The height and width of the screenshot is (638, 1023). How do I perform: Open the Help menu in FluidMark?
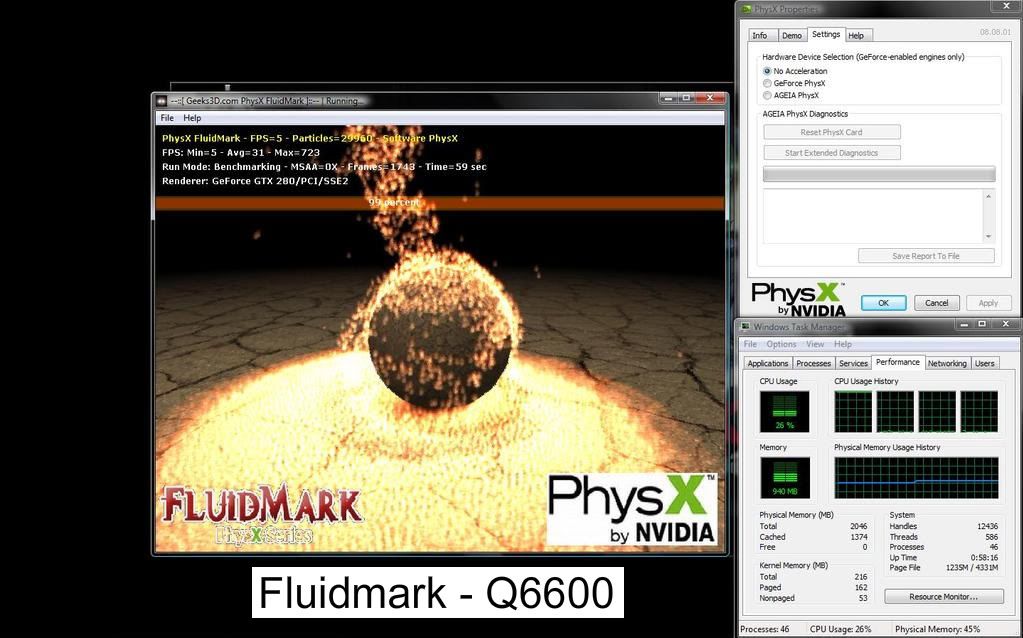[192, 118]
